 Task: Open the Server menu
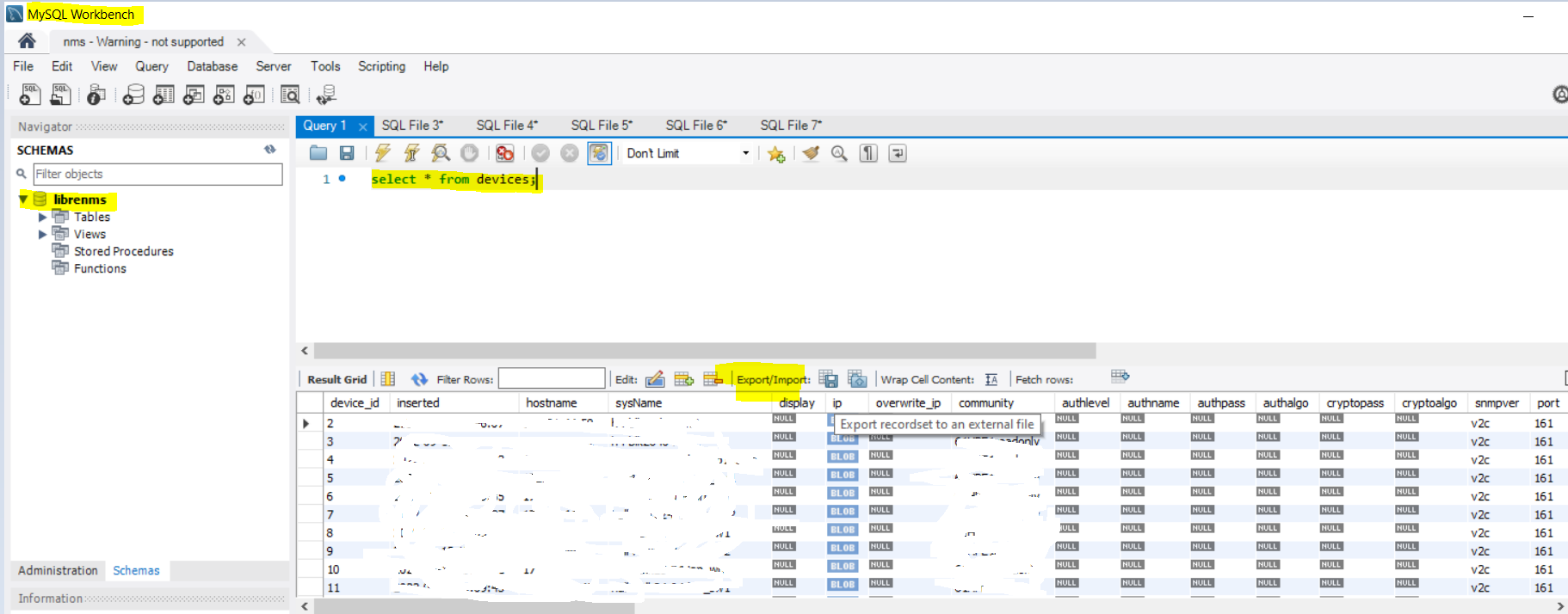pyautogui.click(x=274, y=66)
